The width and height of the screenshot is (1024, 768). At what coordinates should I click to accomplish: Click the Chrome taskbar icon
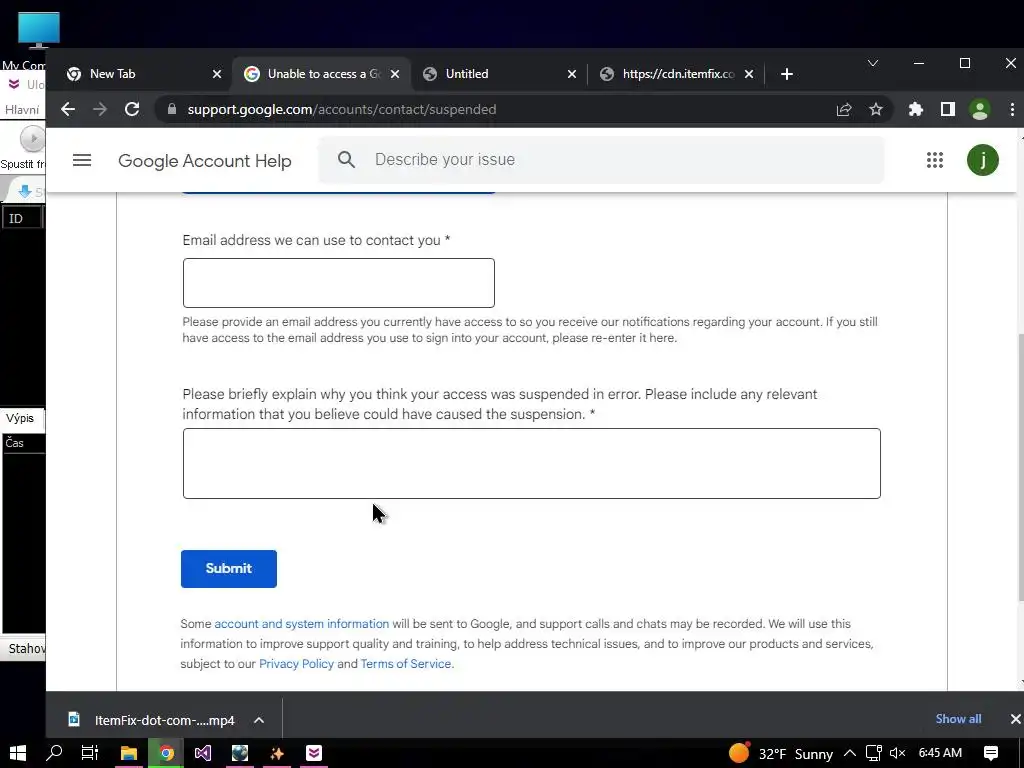tap(167, 753)
